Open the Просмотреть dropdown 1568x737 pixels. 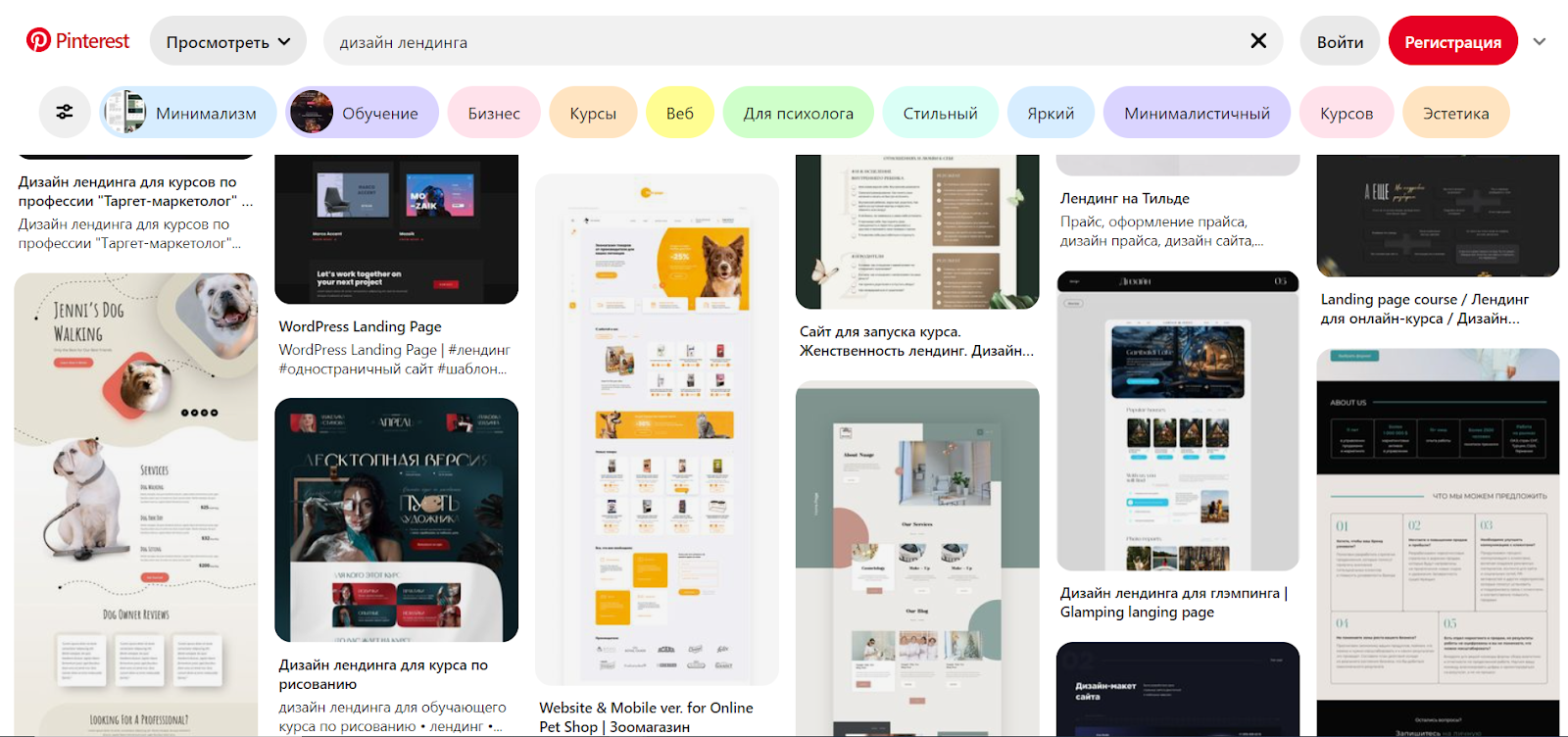tap(227, 41)
